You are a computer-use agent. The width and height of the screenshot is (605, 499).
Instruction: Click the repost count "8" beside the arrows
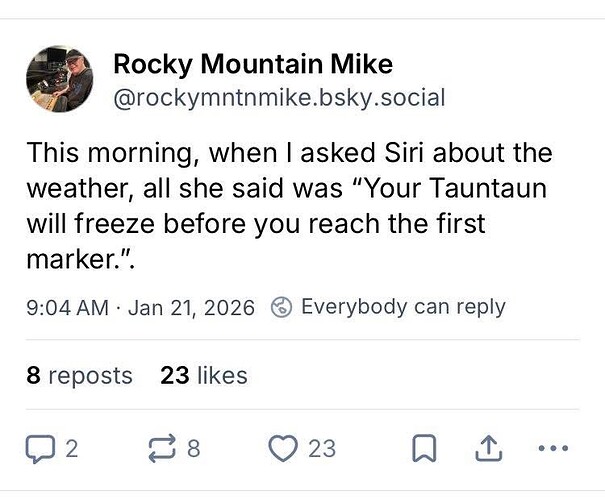(x=193, y=449)
